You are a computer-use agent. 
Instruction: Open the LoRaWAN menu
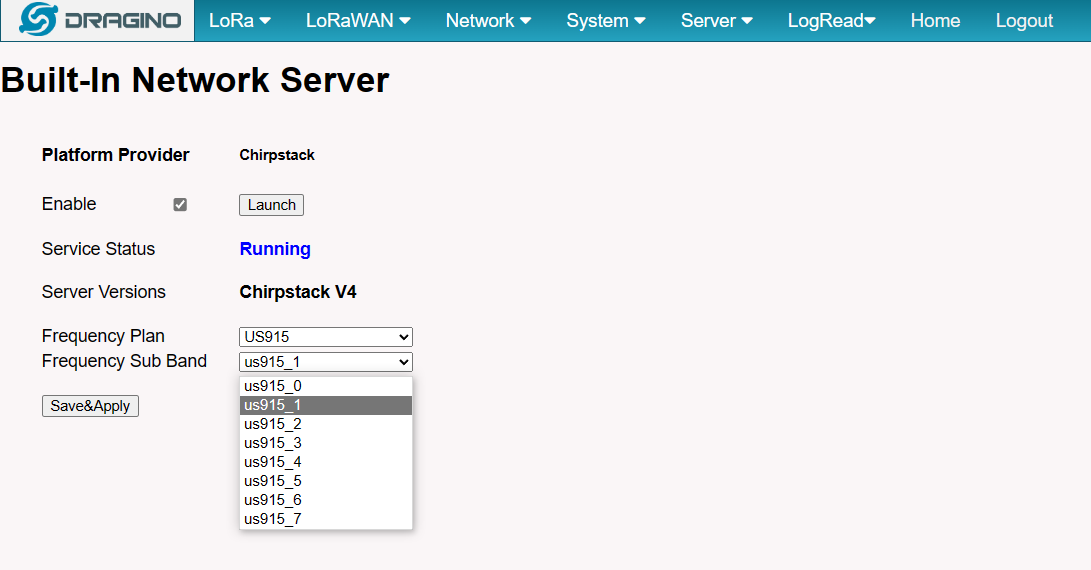pos(358,21)
